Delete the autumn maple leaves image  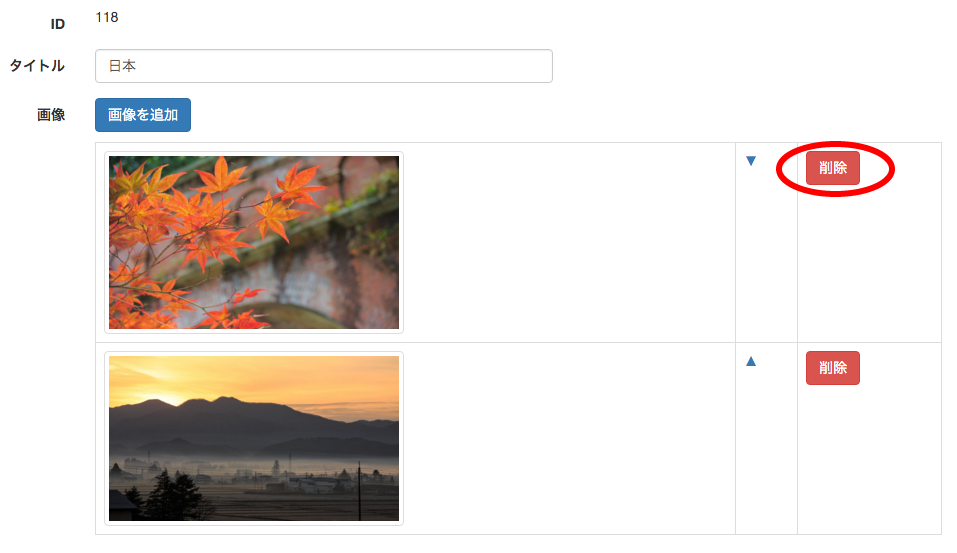[x=832, y=168]
